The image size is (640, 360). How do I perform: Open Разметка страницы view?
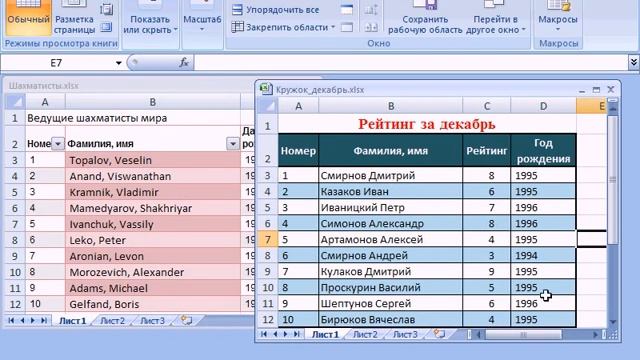click(73, 17)
